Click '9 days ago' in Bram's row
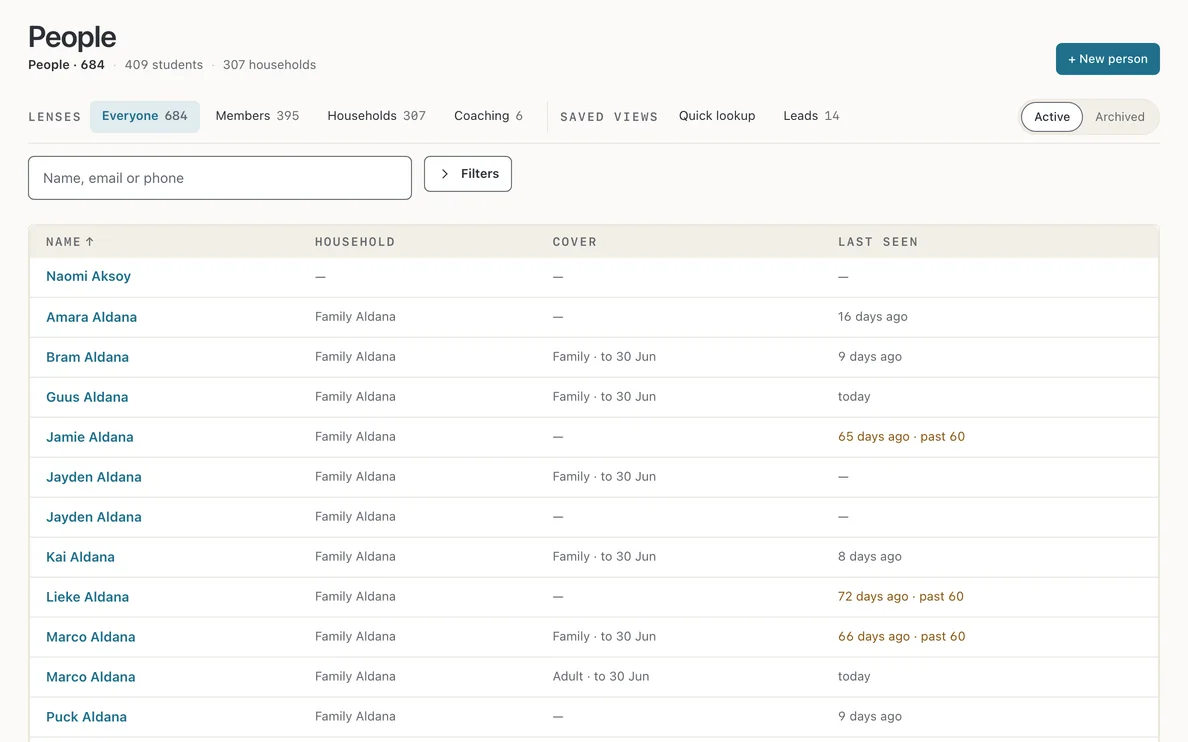The height and width of the screenshot is (742, 1188). 870,356
